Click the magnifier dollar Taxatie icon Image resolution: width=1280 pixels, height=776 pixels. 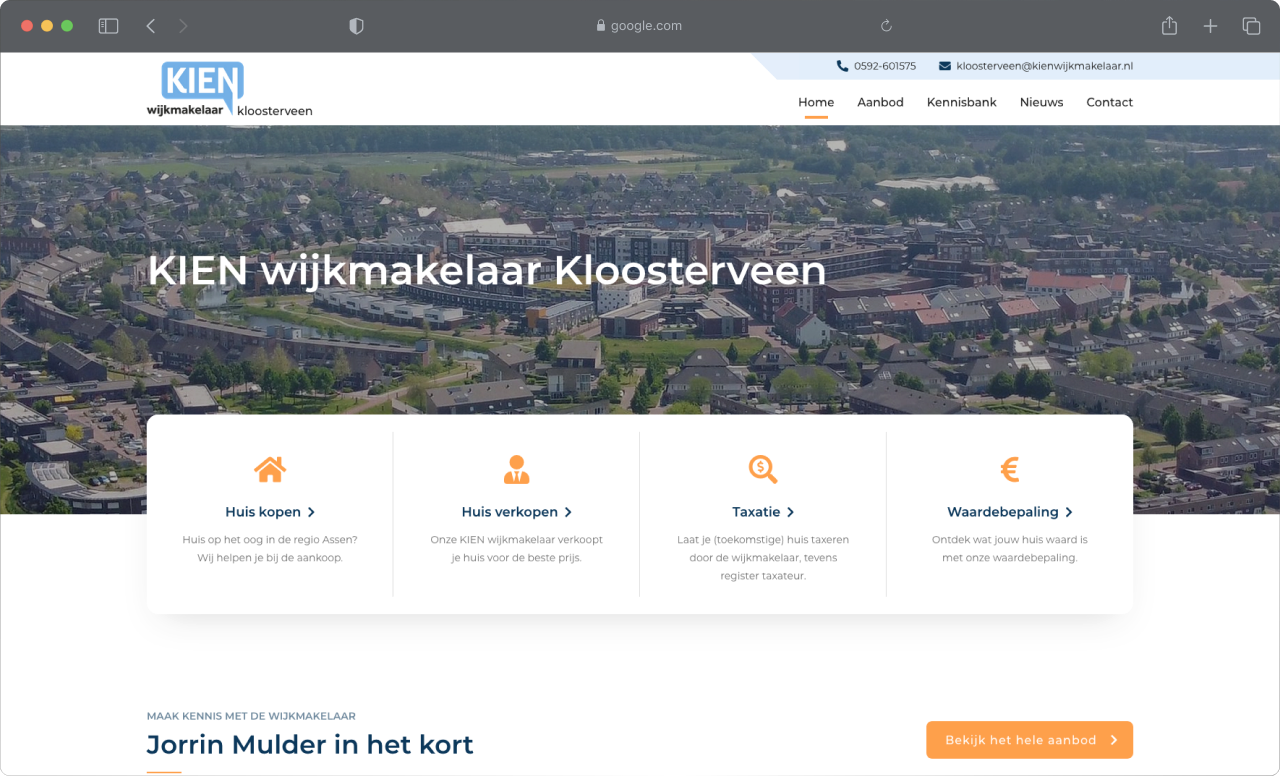click(763, 469)
